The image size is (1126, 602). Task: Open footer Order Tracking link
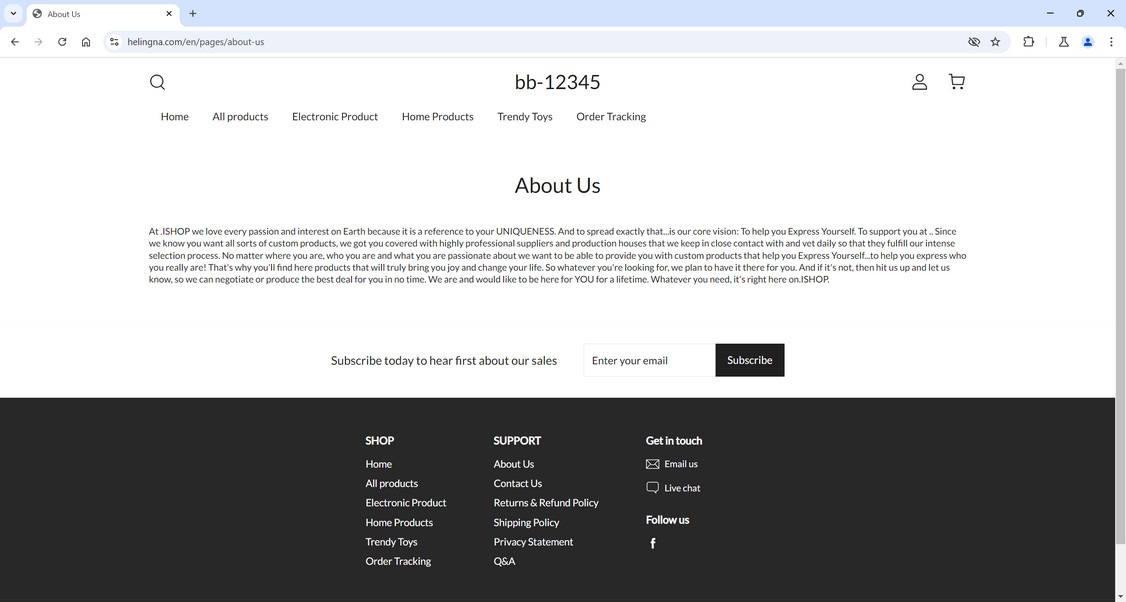398,561
